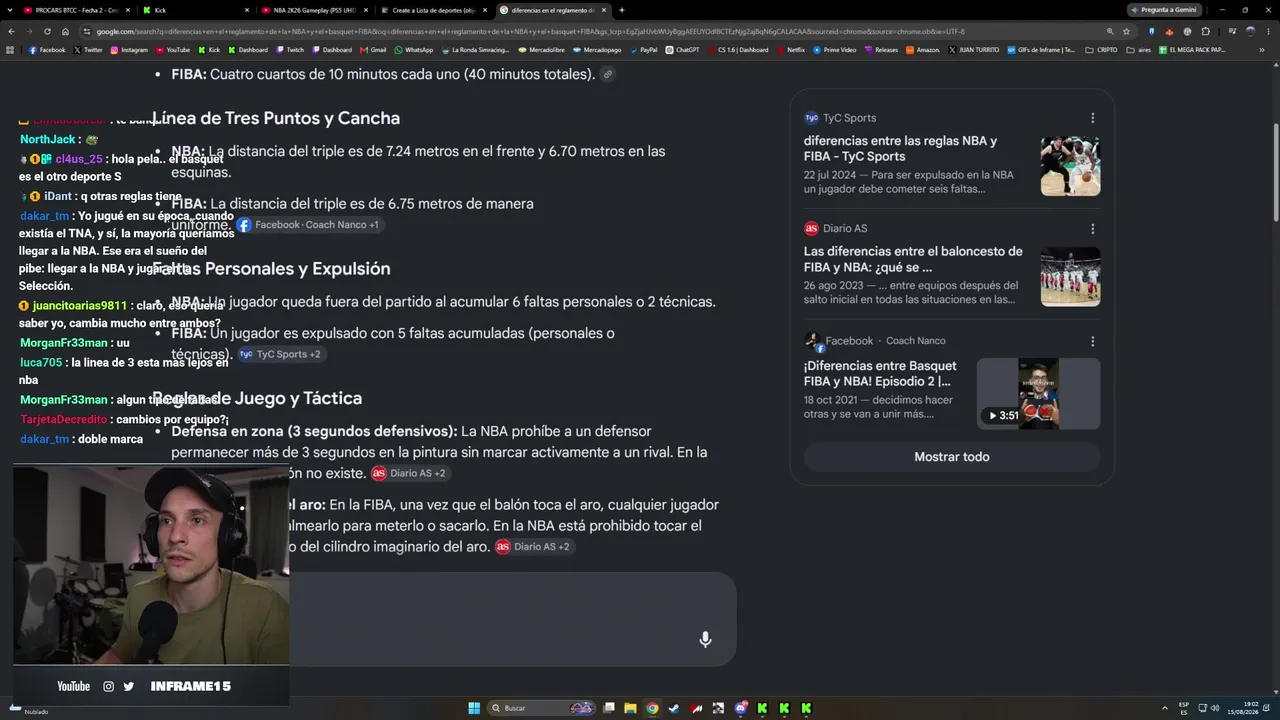This screenshot has width=1280, height=720.
Task: Open the Facebook bookmark
Action: (x=47, y=50)
